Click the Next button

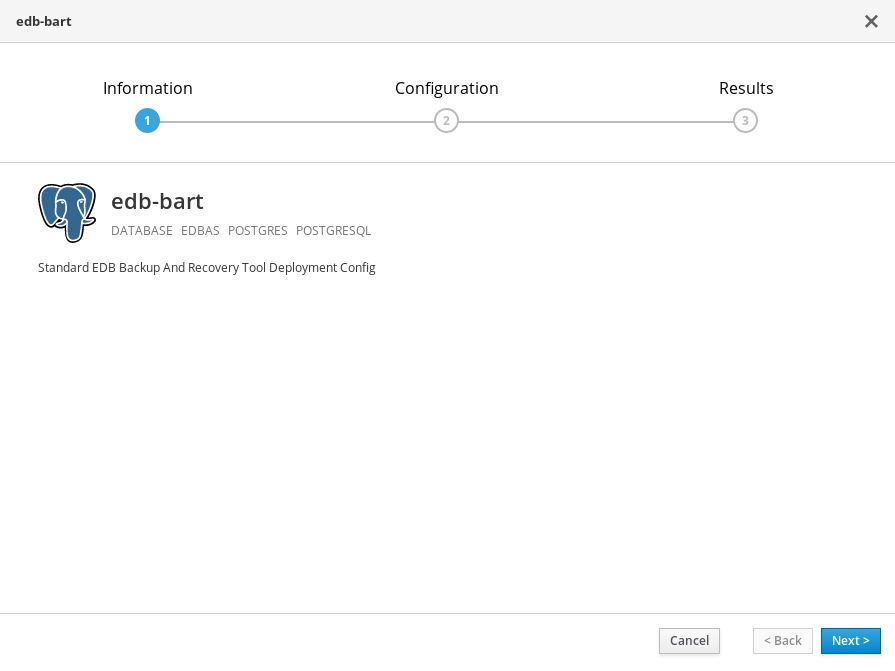pos(850,641)
